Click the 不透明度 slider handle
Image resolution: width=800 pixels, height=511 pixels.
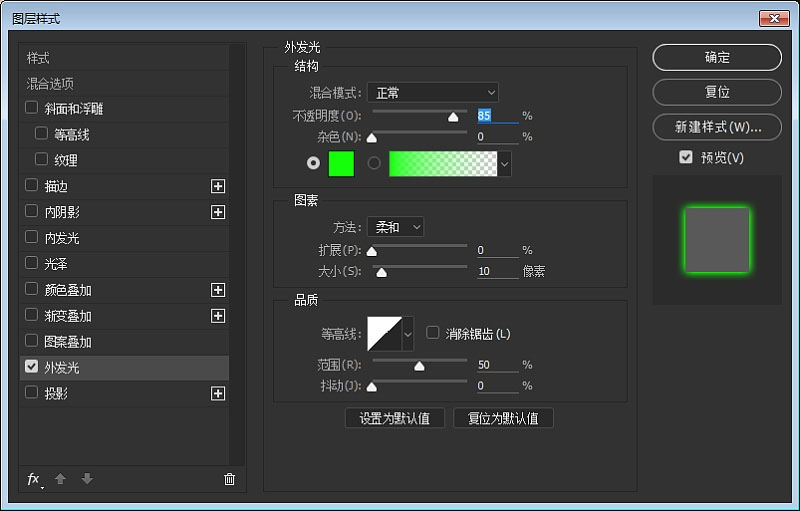453,118
